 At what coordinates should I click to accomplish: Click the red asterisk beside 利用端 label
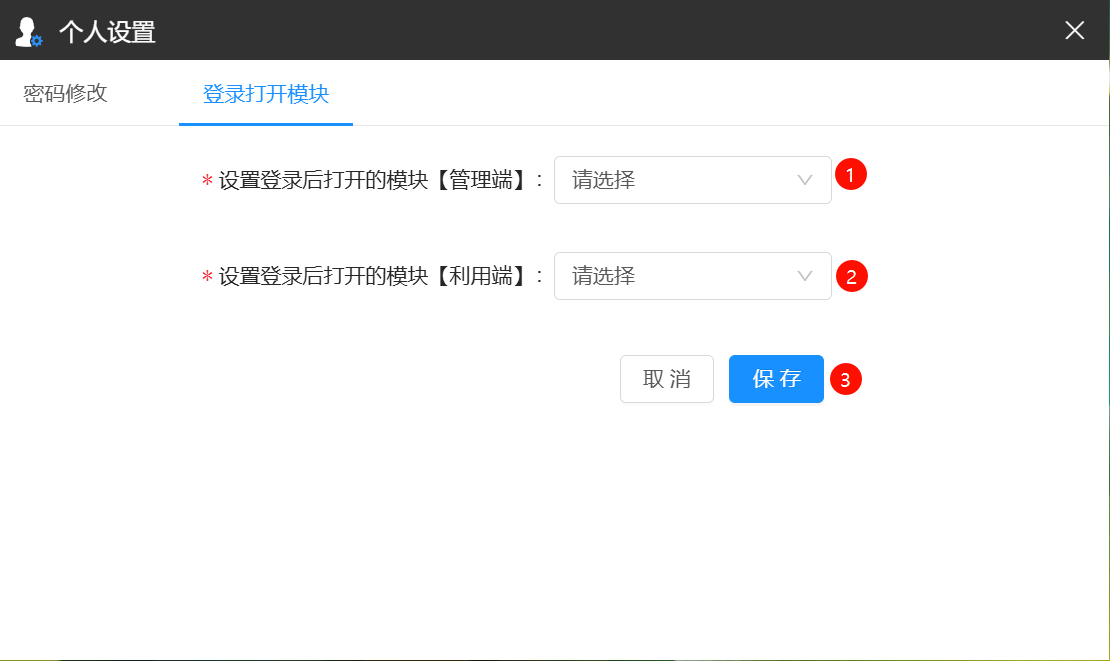click(207, 277)
